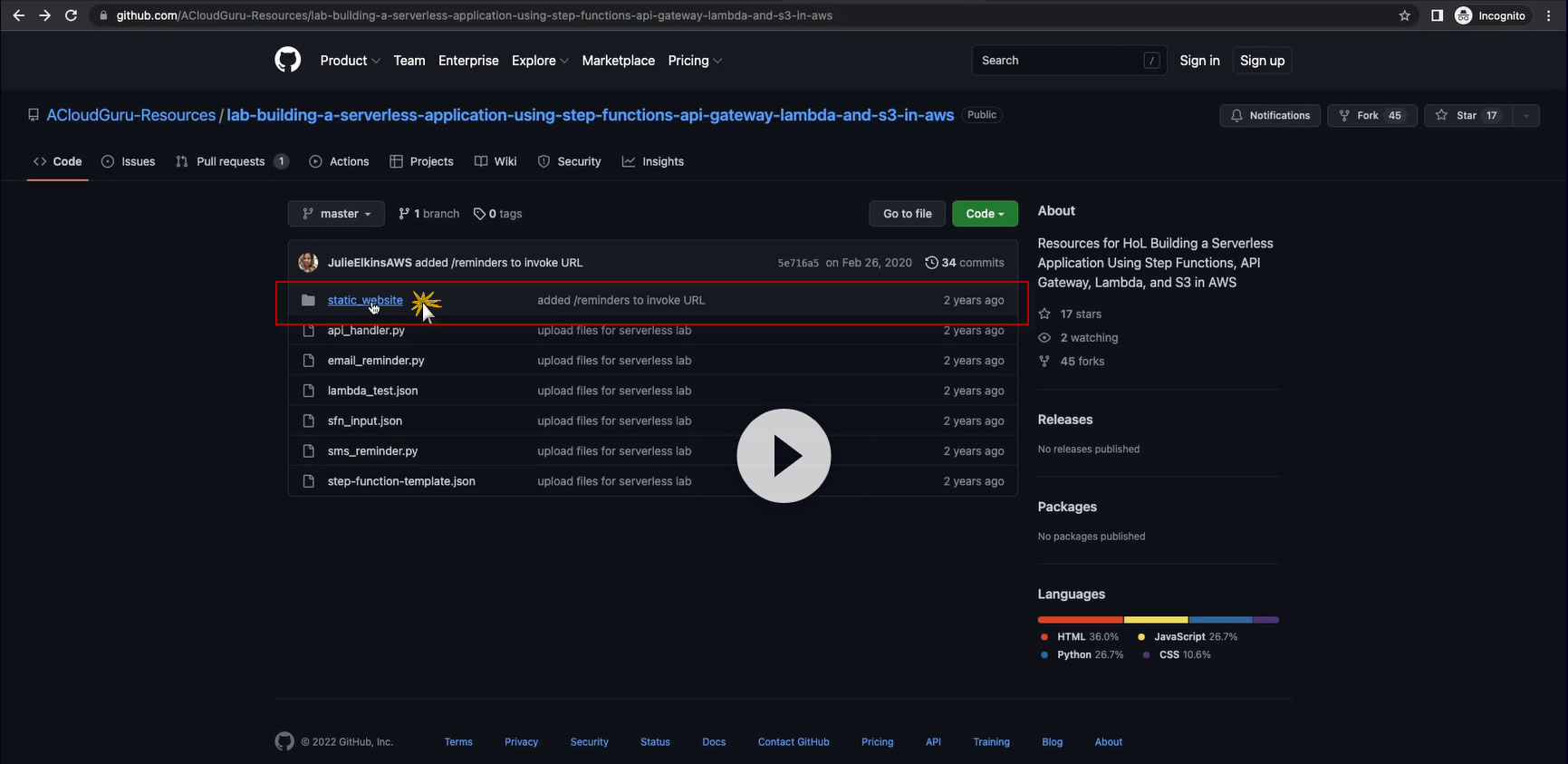This screenshot has height=764, width=1568.
Task: Open JulieElkinsAWS avatar in commit header
Action: tap(308, 263)
